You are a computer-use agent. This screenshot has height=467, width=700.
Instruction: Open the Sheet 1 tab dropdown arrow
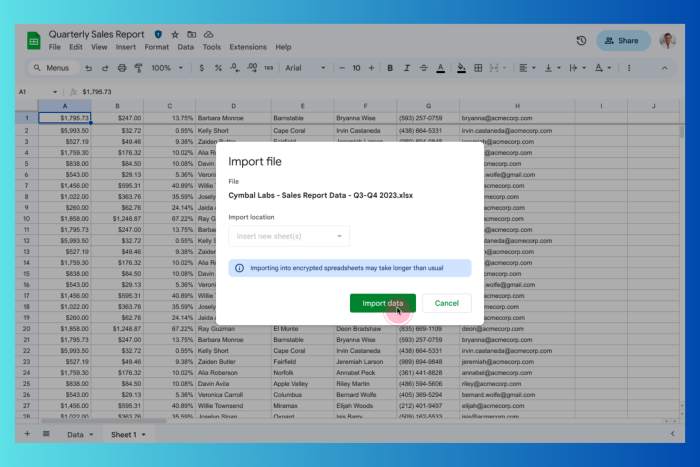[144, 435]
